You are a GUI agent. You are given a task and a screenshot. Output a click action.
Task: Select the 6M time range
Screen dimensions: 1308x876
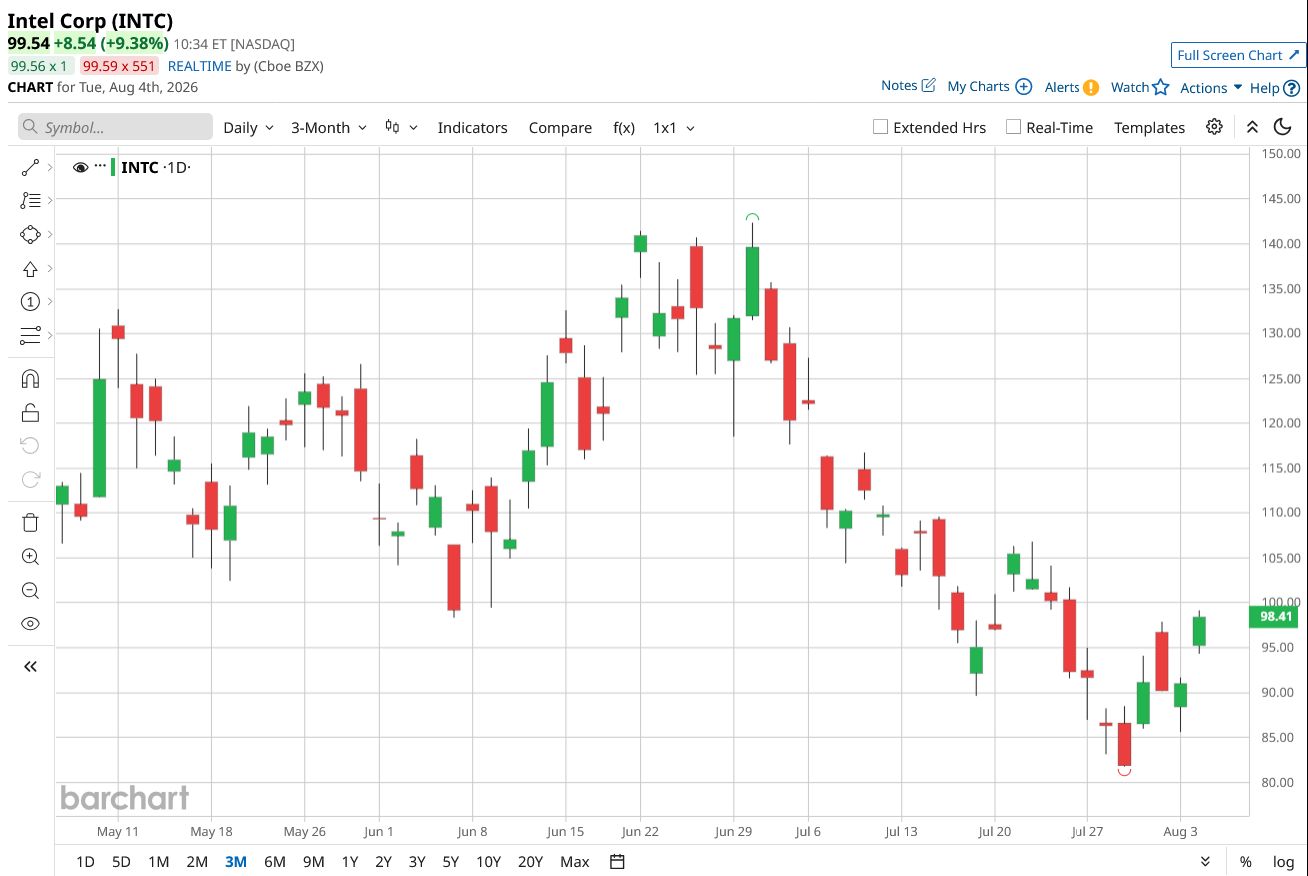(275, 861)
